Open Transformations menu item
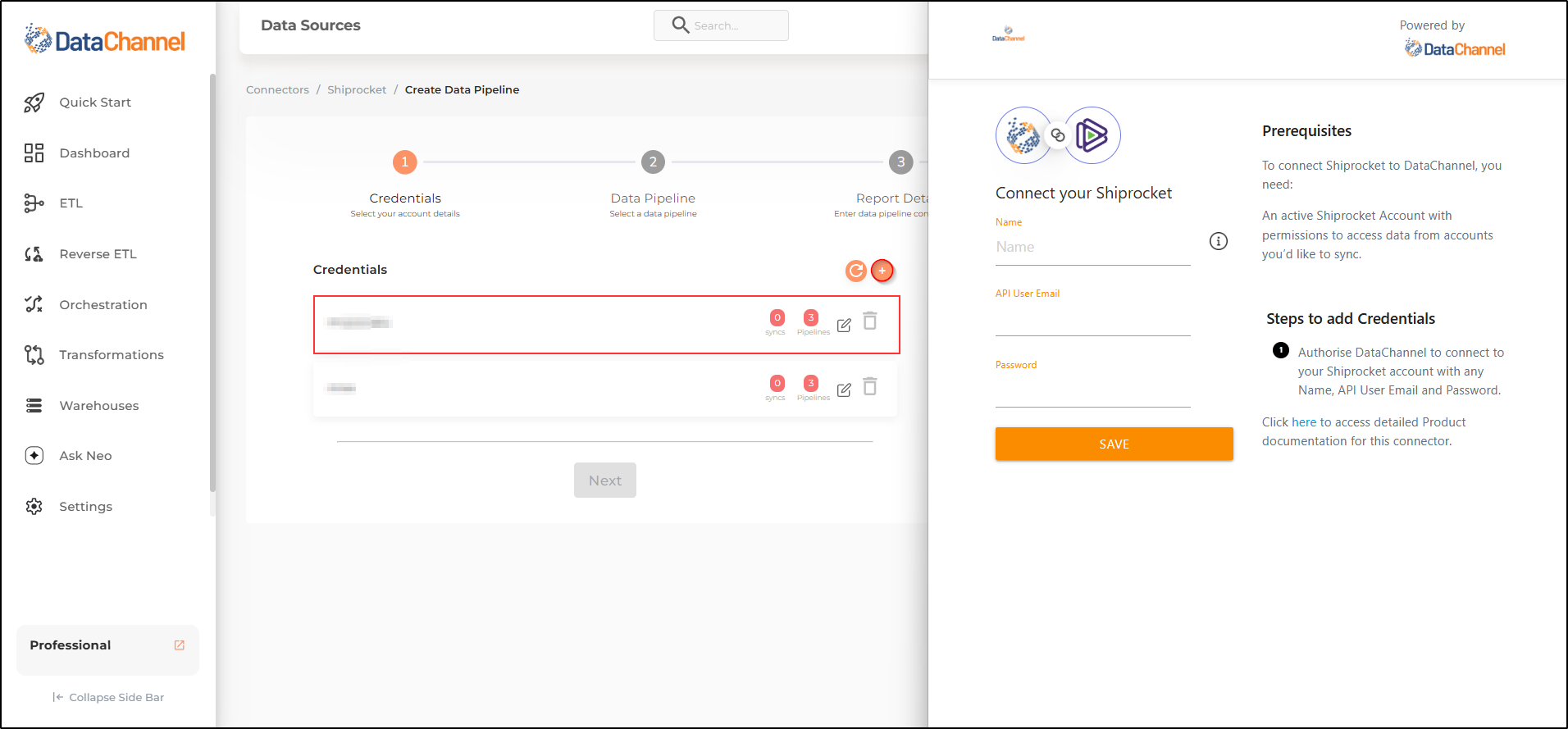The image size is (1568, 729). click(112, 355)
